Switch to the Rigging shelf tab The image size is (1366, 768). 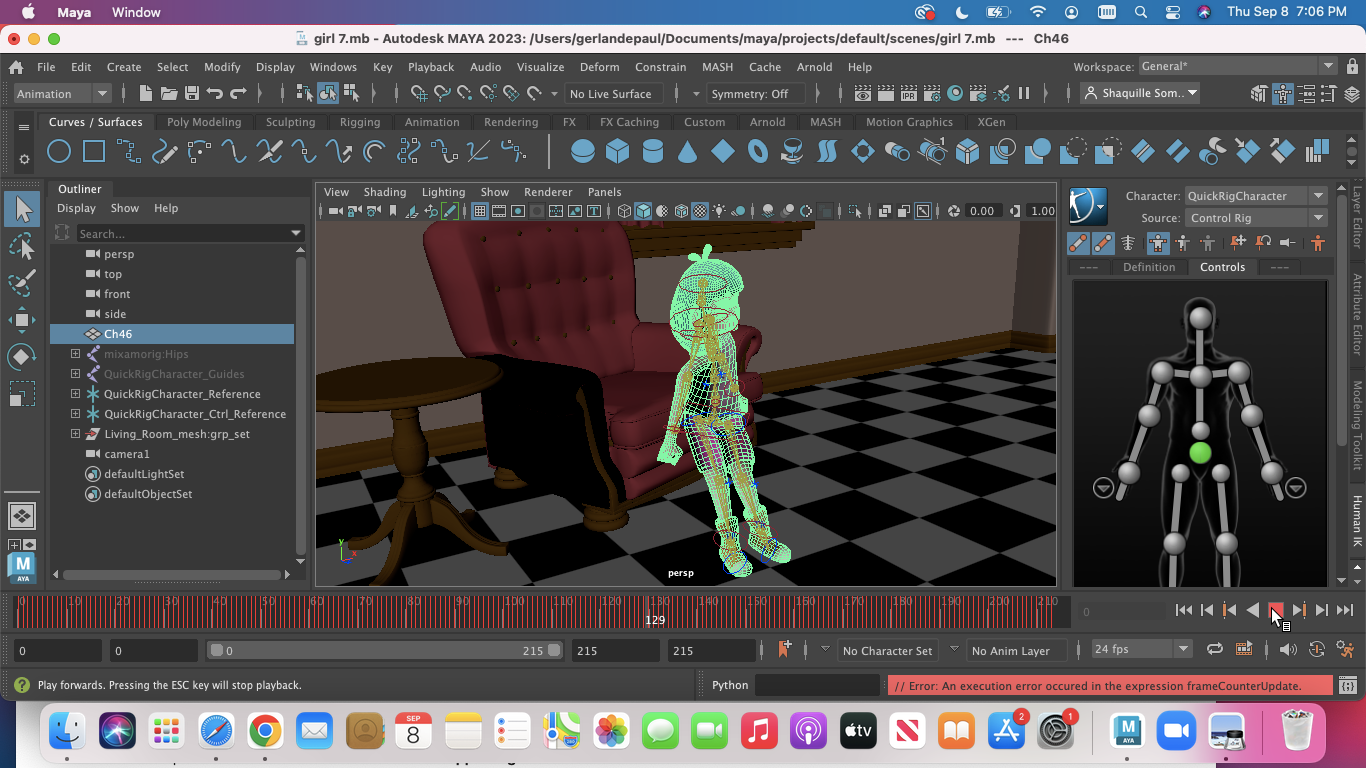coord(360,121)
